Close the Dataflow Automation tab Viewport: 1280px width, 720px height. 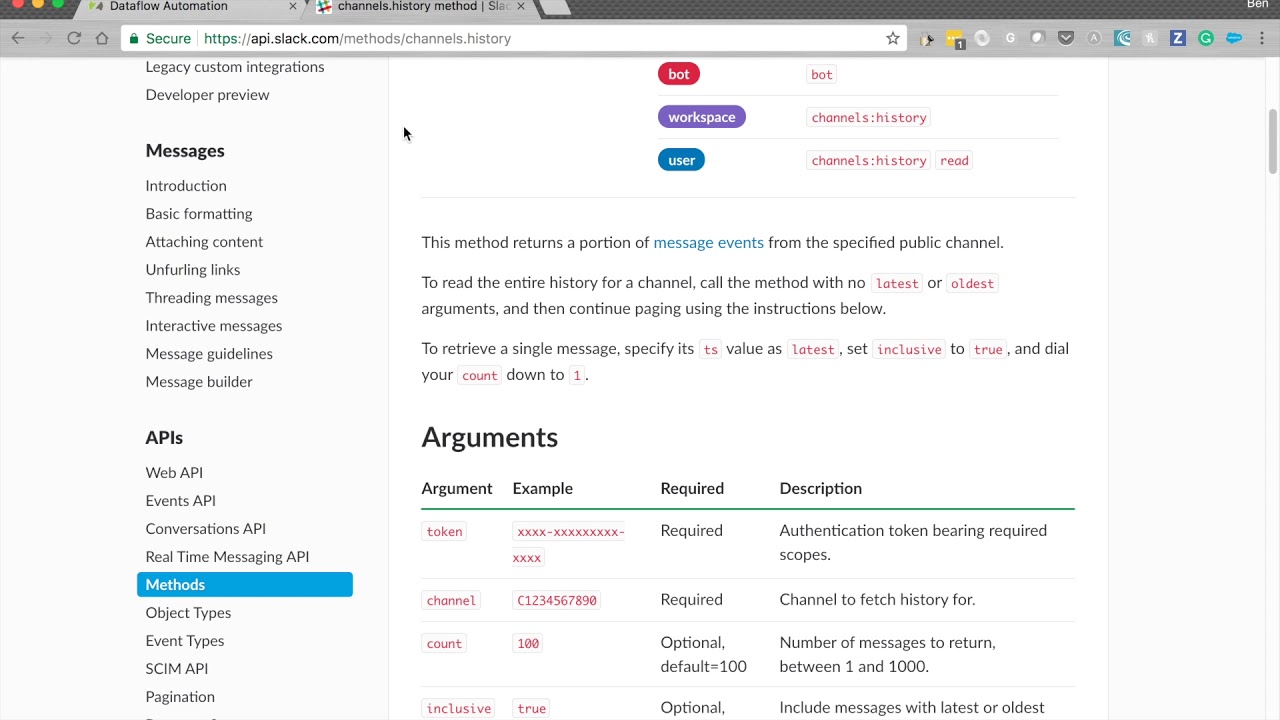tap(293, 6)
